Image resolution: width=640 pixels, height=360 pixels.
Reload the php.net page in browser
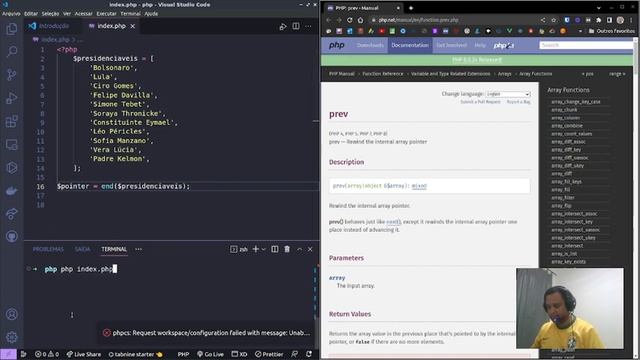[350, 20]
